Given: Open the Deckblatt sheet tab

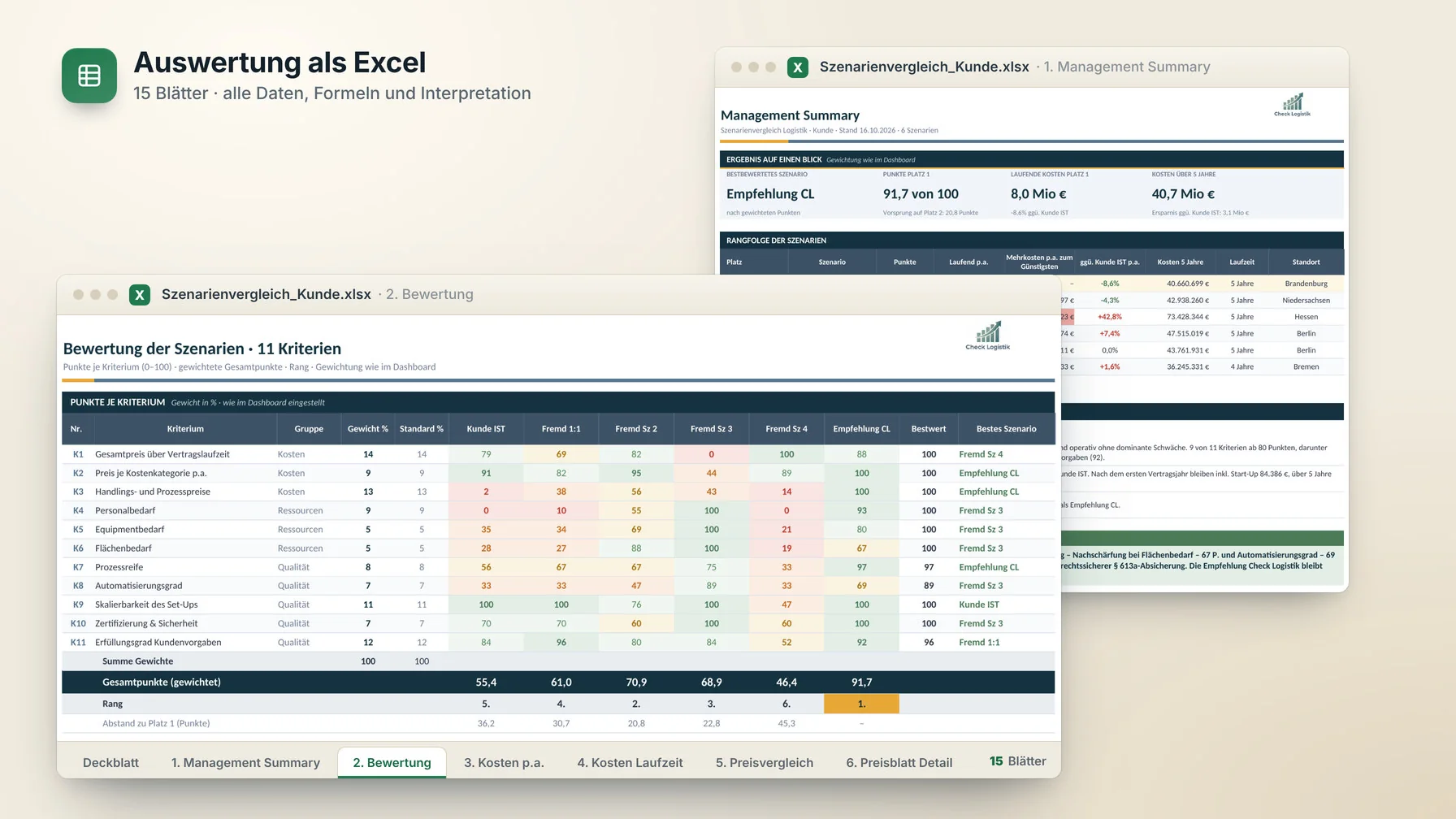Looking at the screenshot, I should pyautogui.click(x=110, y=763).
